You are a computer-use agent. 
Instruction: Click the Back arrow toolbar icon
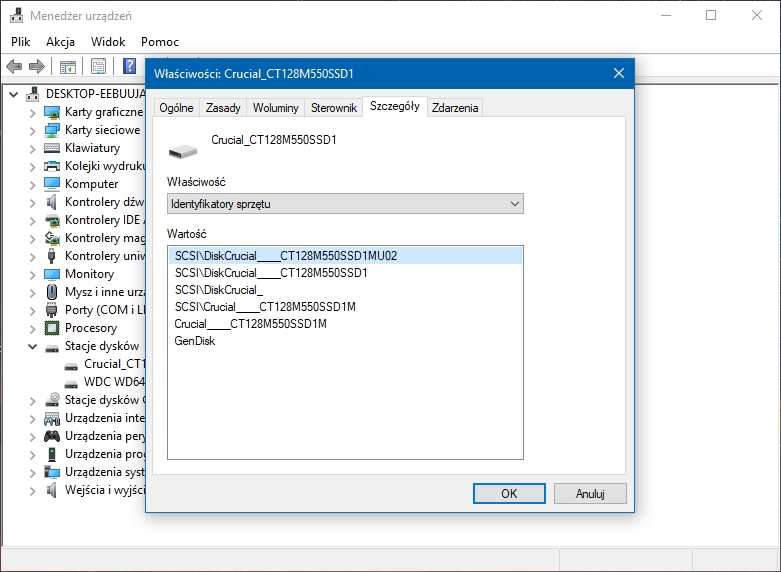point(14,66)
